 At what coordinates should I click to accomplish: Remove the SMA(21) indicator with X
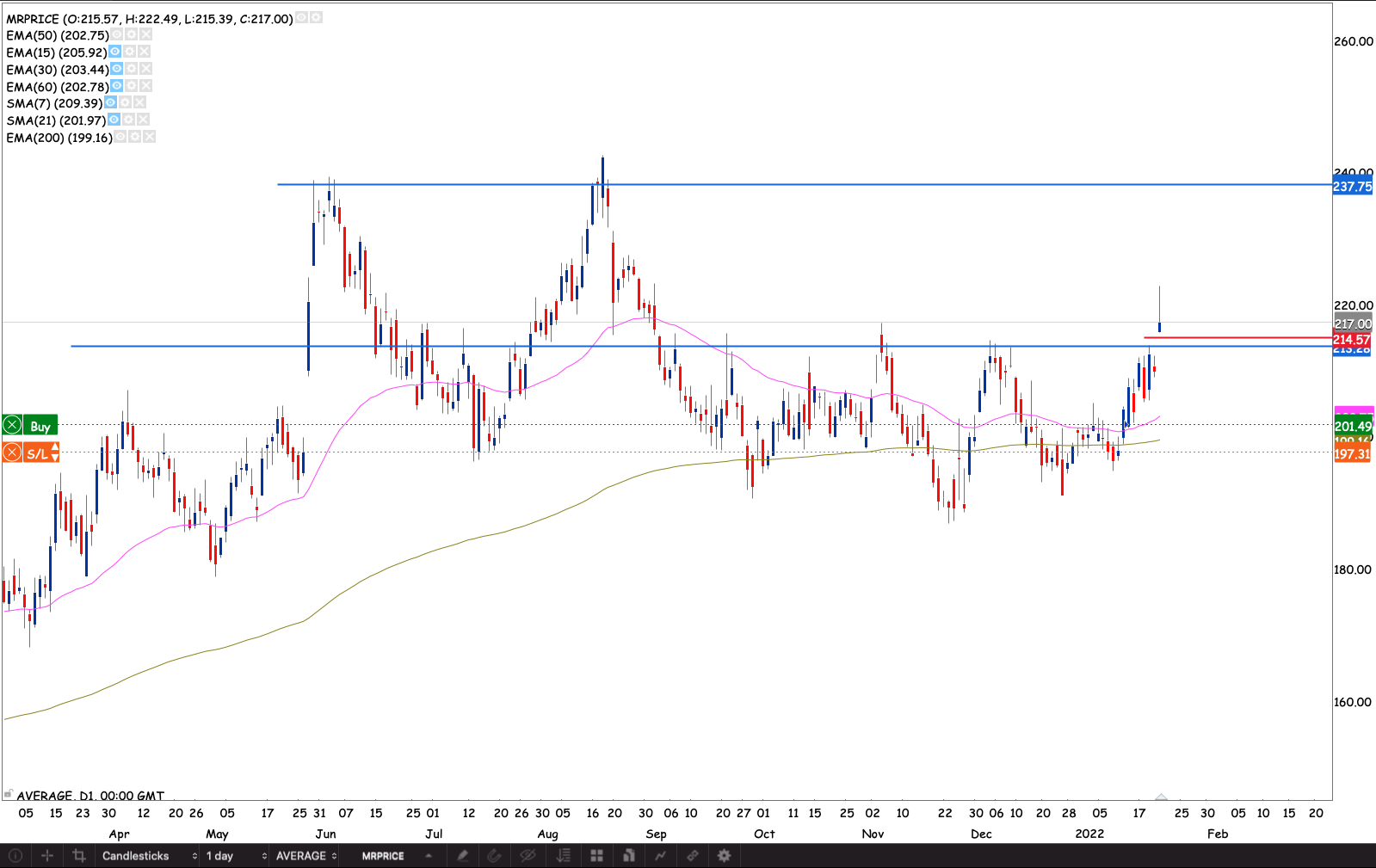(x=143, y=120)
